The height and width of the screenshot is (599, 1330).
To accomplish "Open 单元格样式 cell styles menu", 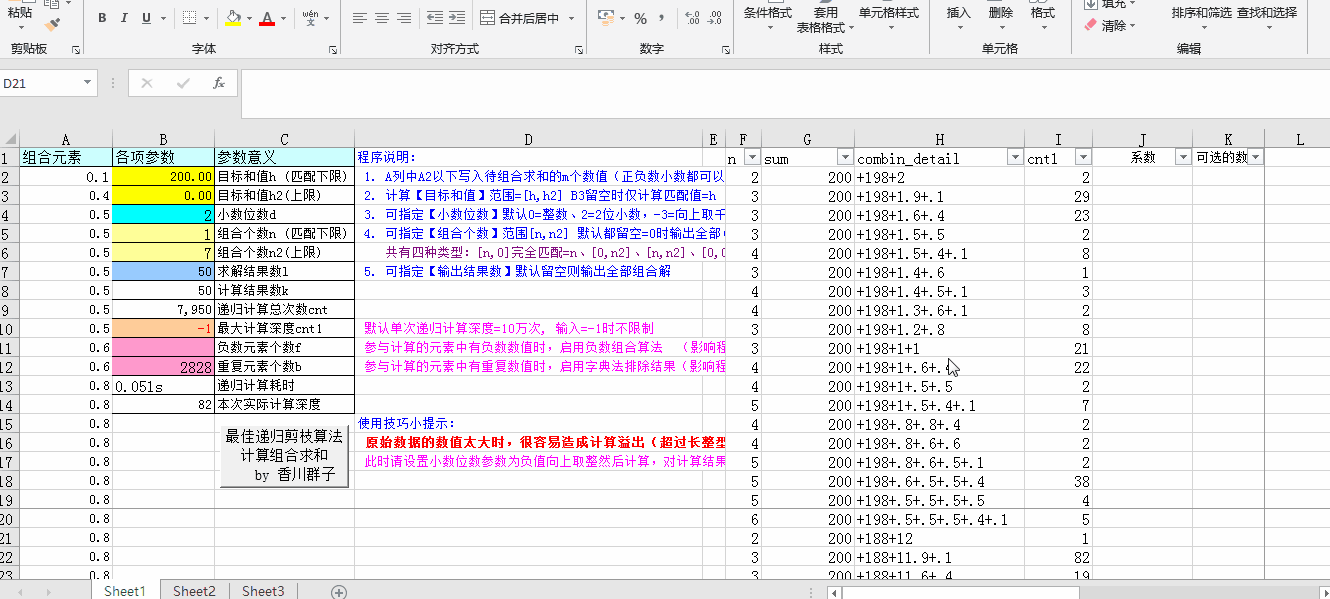I will click(889, 17).
